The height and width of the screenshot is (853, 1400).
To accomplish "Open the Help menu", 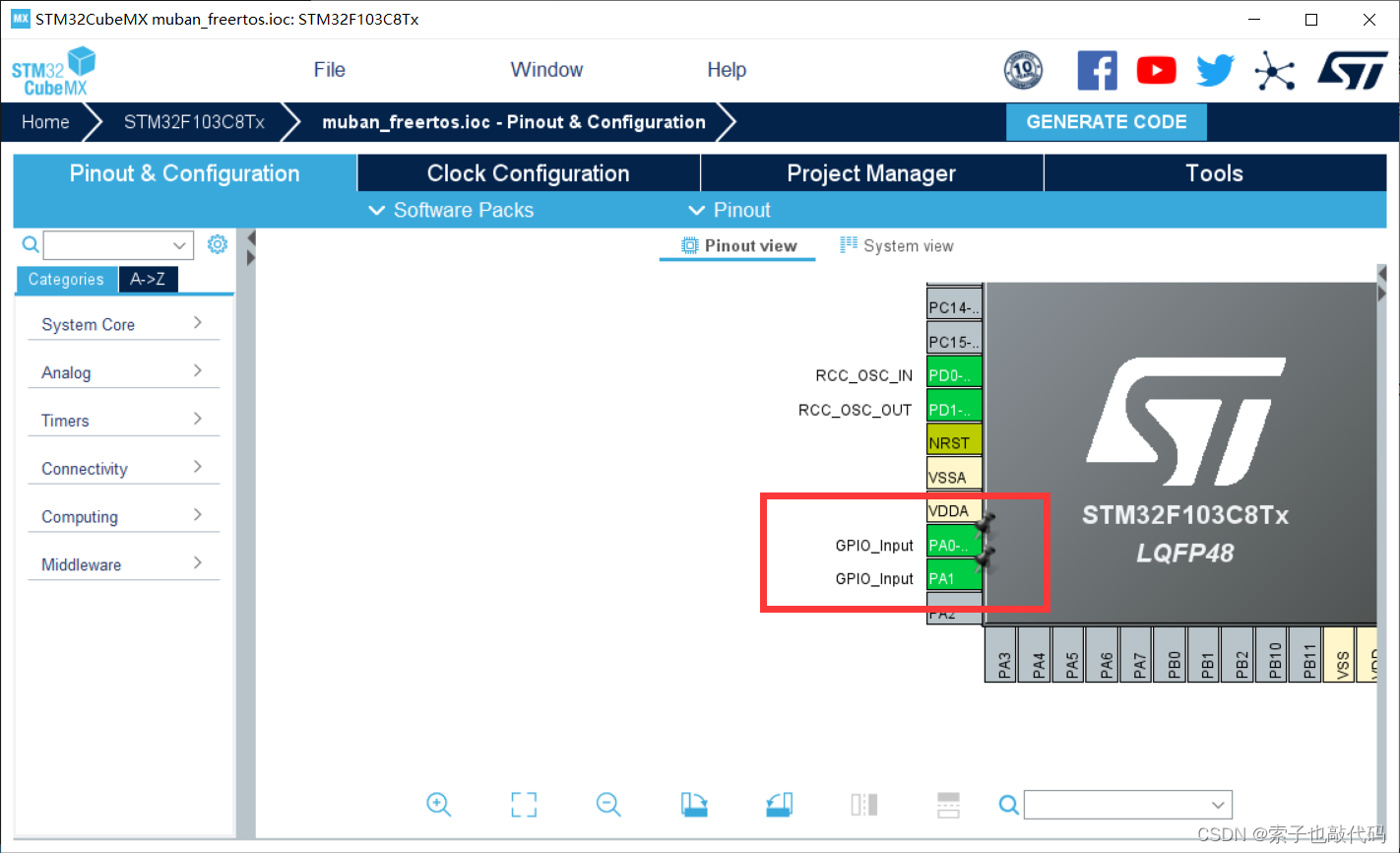I will pyautogui.click(x=727, y=70).
